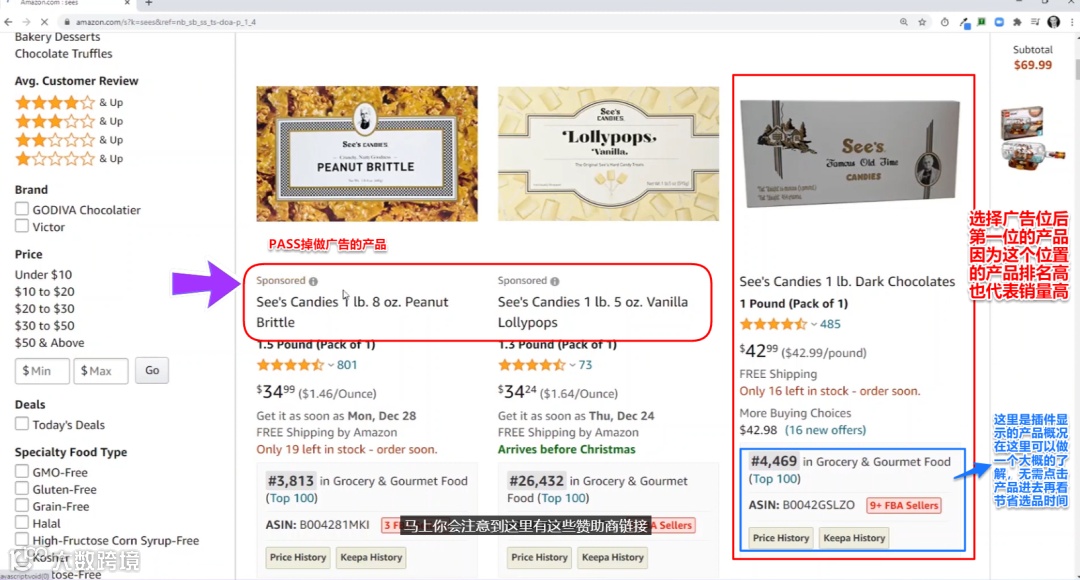Filter price Under $10
This screenshot has width=1080, height=580.
[43, 275]
